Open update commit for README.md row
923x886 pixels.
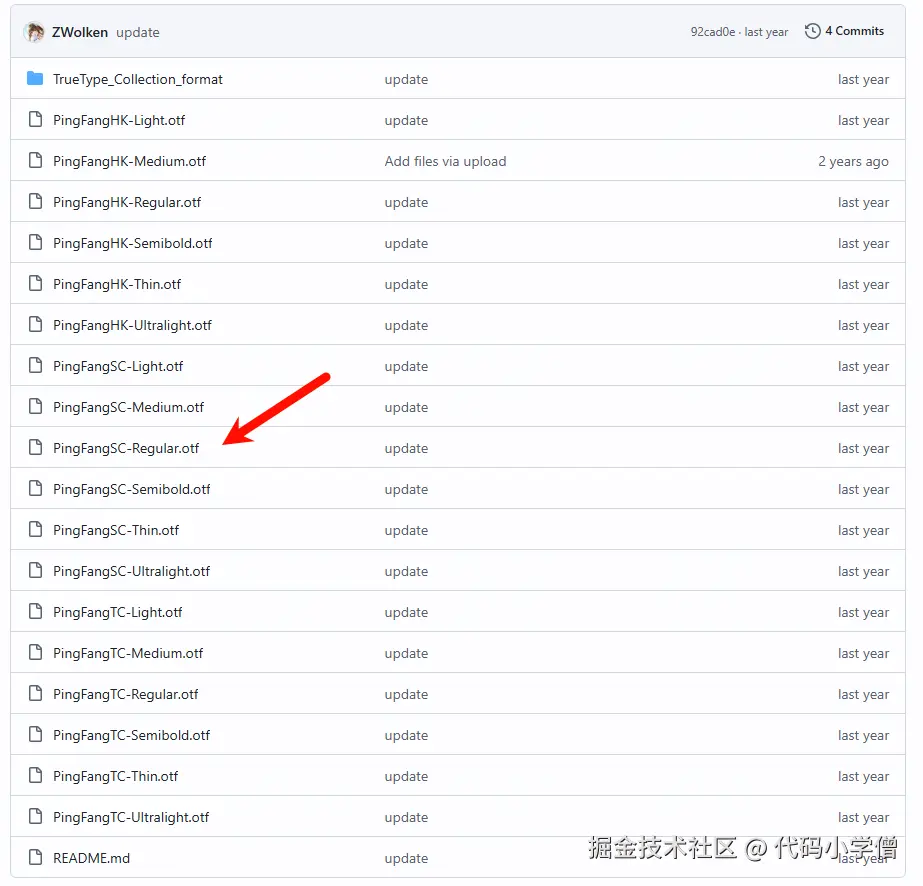(406, 859)
